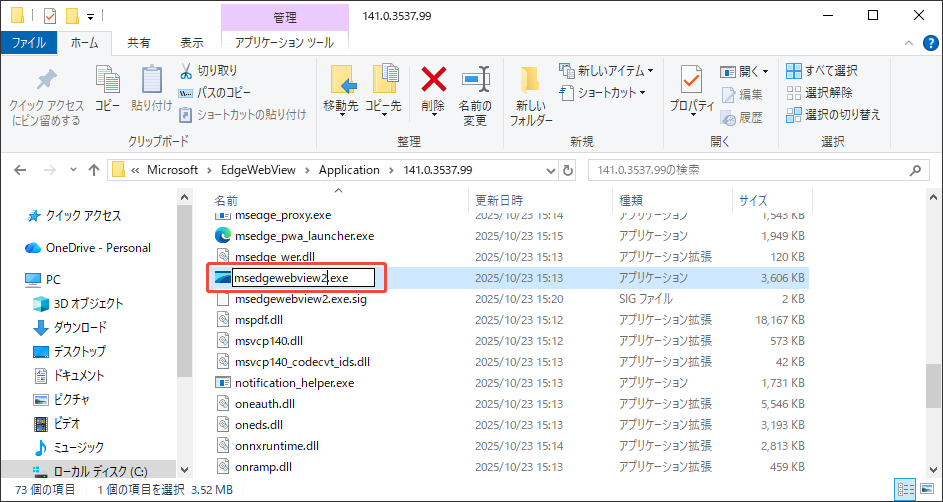Switch to the Share (共有) tab

[139, 43]
